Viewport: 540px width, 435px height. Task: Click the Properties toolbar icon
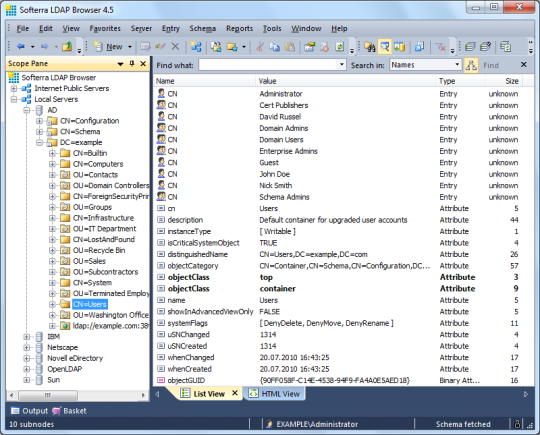(309, 46)
